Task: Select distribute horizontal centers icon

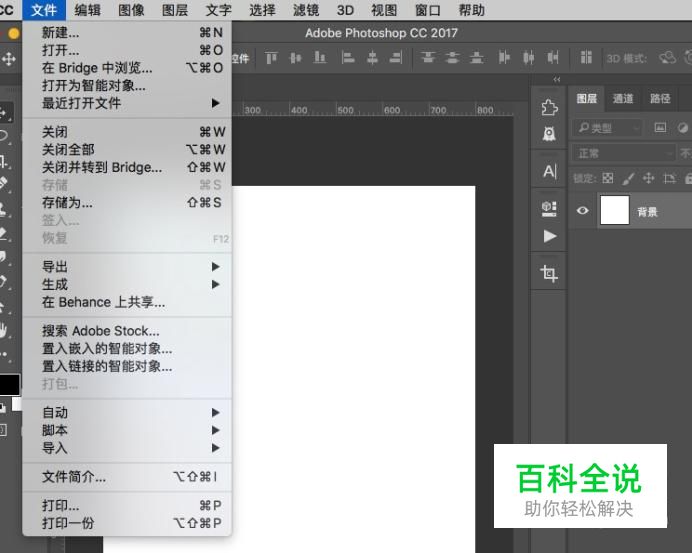Action: click(528, 57)
